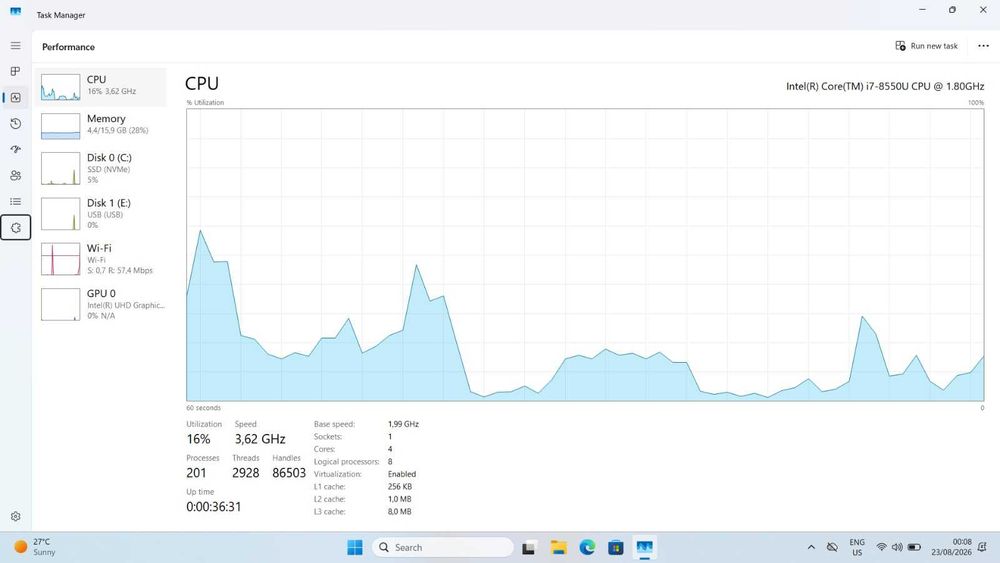Screen dimensions: 1000x563
Task: Open Microsoft Store from taskbar
Action: pyautogui.click(x=615, y=547)
